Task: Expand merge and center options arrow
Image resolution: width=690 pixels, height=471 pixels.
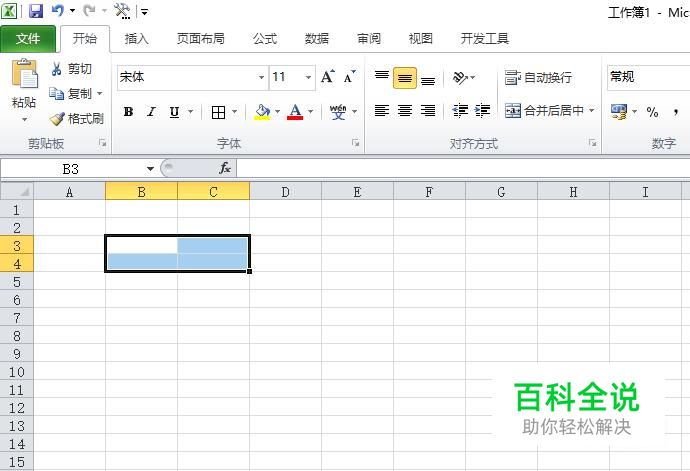Action: 592,110
